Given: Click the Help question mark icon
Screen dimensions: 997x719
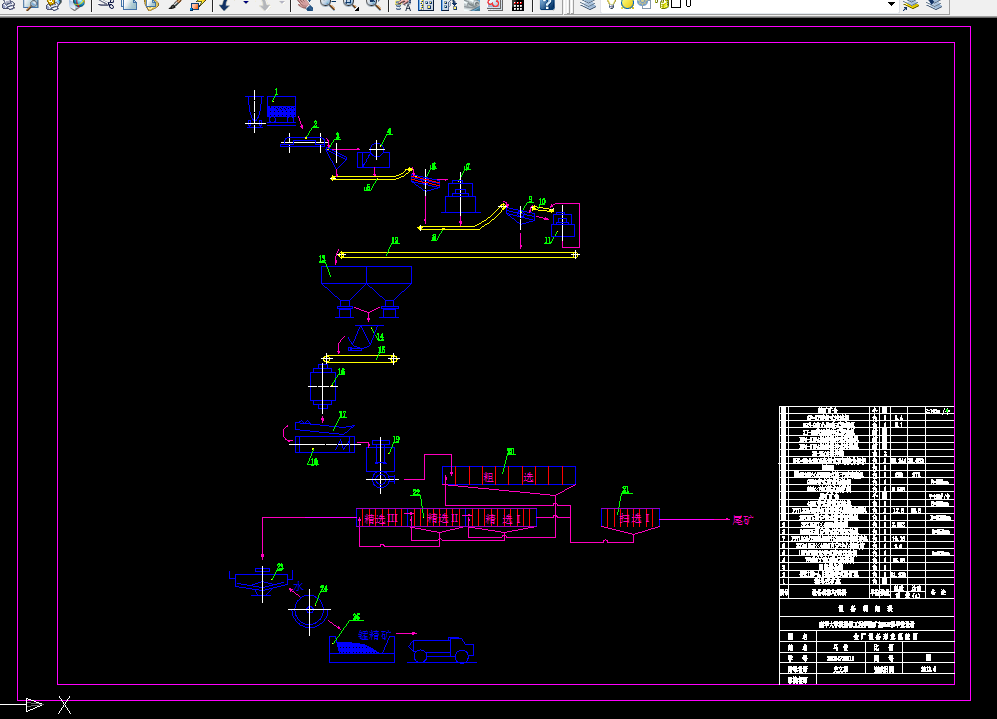Looking at the screenshot, I should [547, 4].
